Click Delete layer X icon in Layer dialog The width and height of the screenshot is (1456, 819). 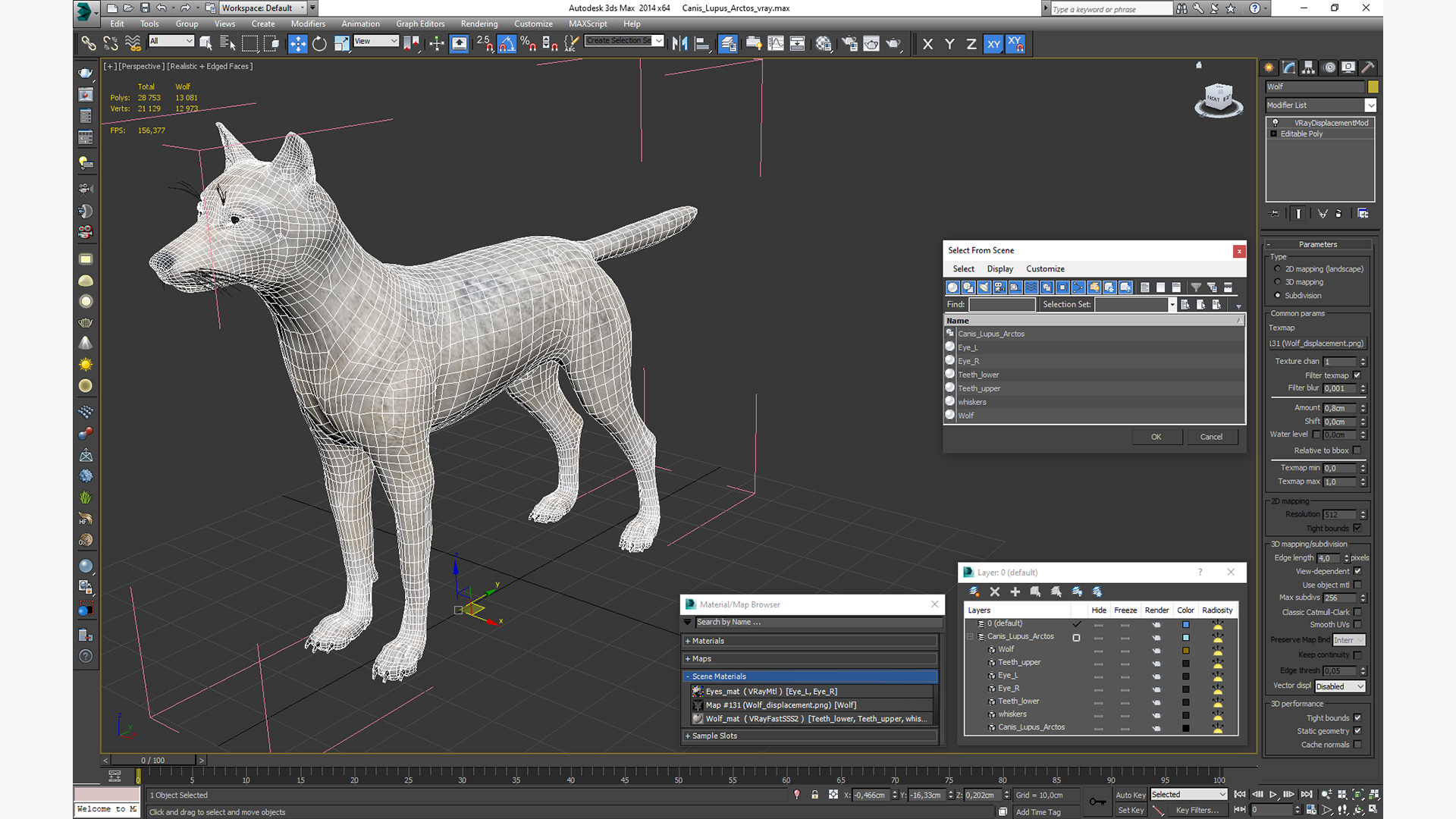[995, 591]
